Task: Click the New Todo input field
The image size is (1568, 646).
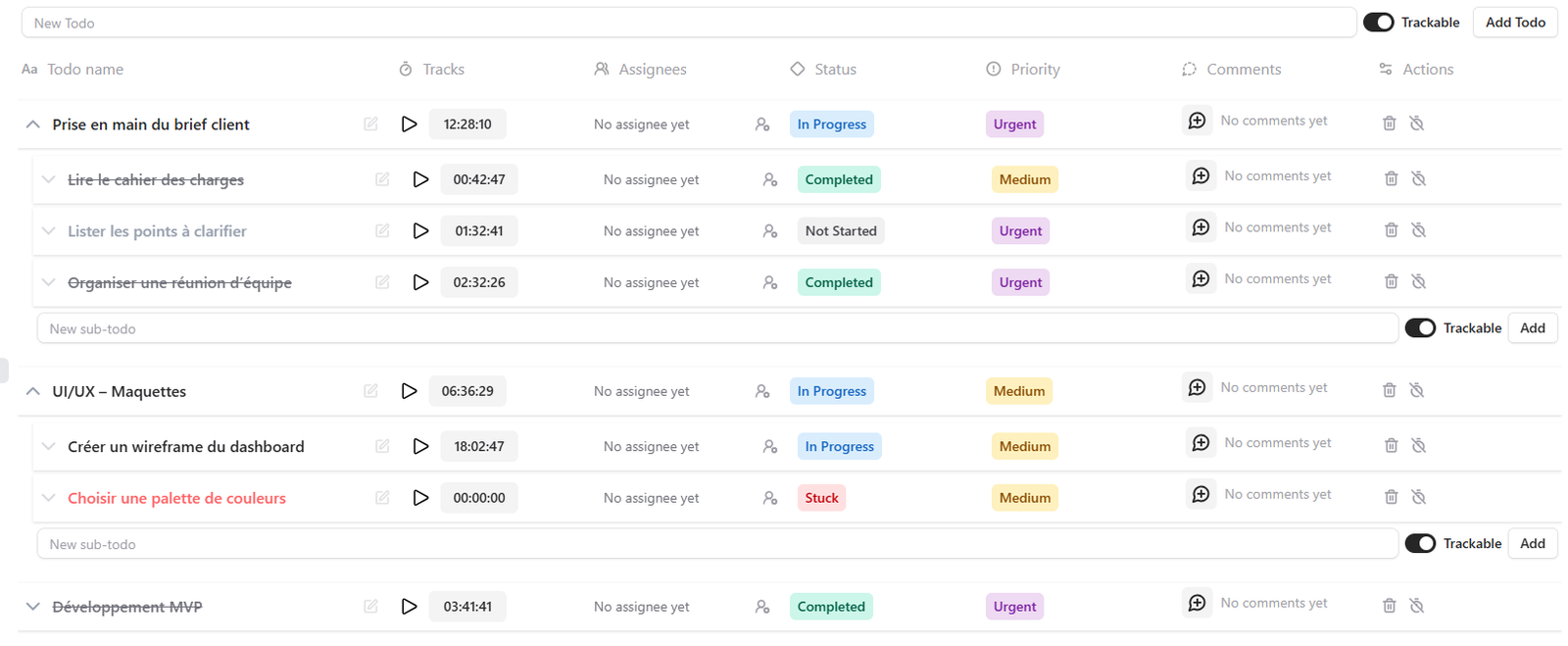Action: (686, 23)
